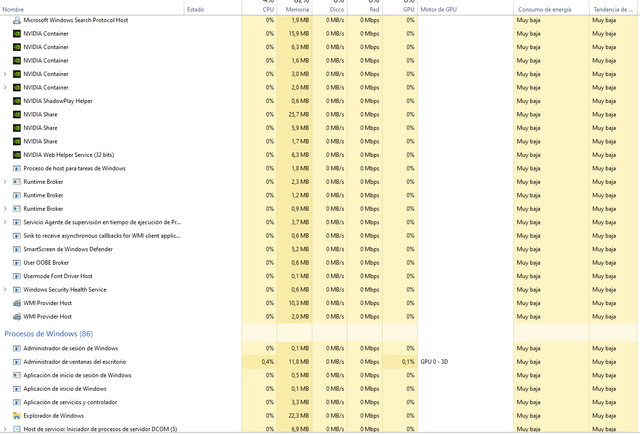640x434 pixels.
Task: Click the SmartScreen de Windows Defender icon
Action: click(17, 249)
